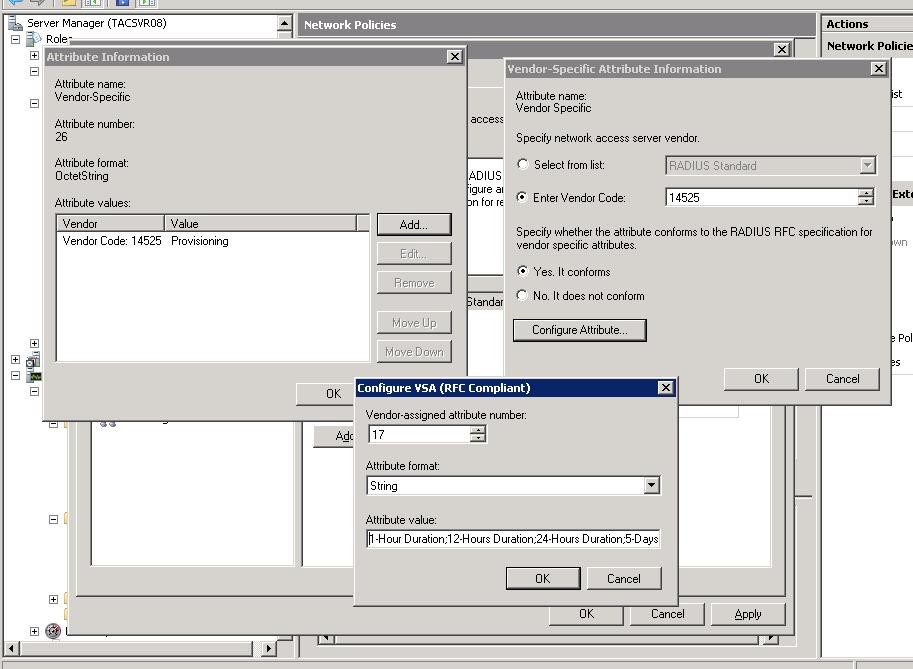Click the Network Policy Server icon in the tree

point(35,377)
